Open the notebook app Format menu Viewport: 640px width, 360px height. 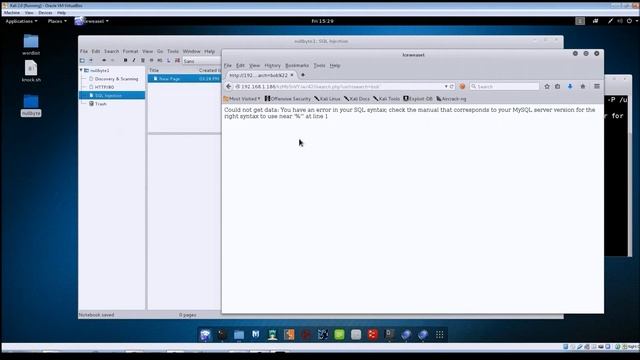click(131, 51)
